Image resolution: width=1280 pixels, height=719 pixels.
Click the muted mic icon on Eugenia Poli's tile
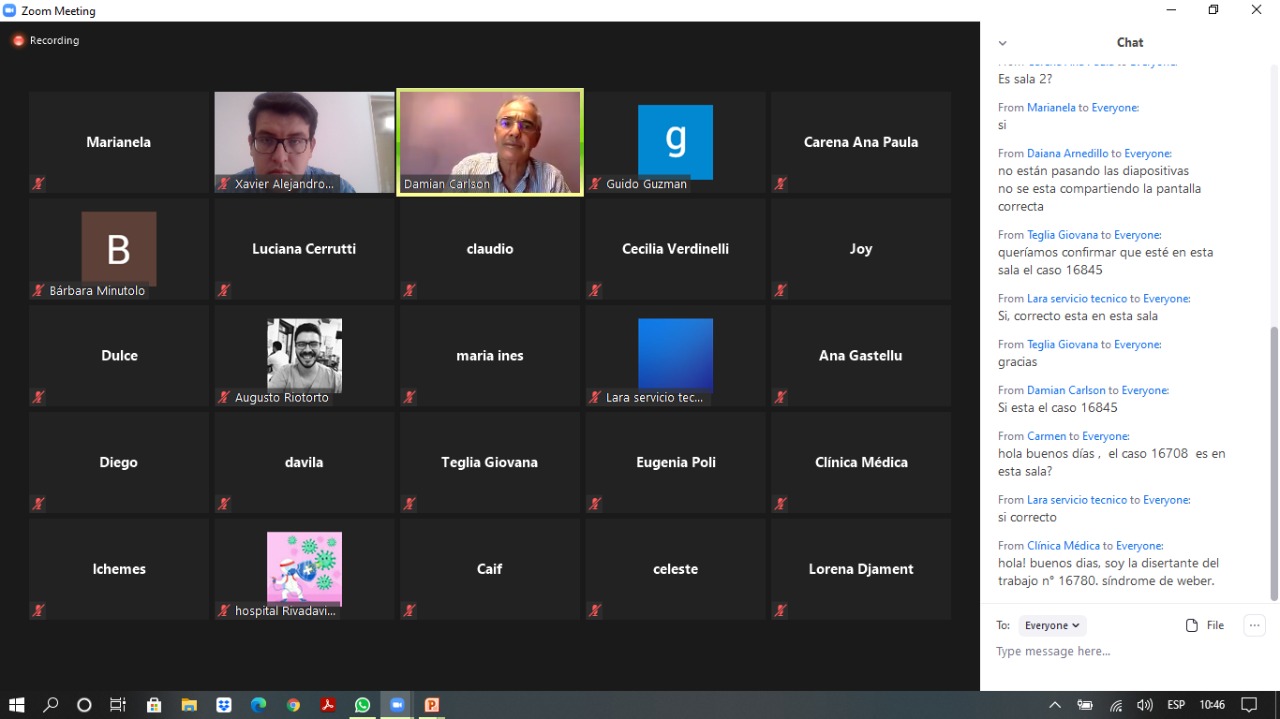pyautogui.click(x=595, y=504)
